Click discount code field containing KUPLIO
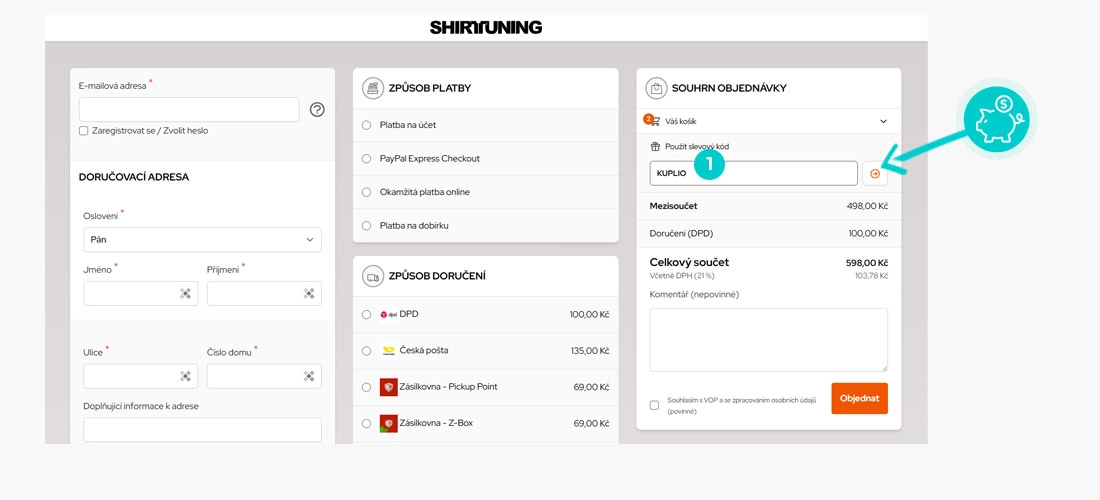The height and width of the screenshot is (500, 1100). point(753,173)
